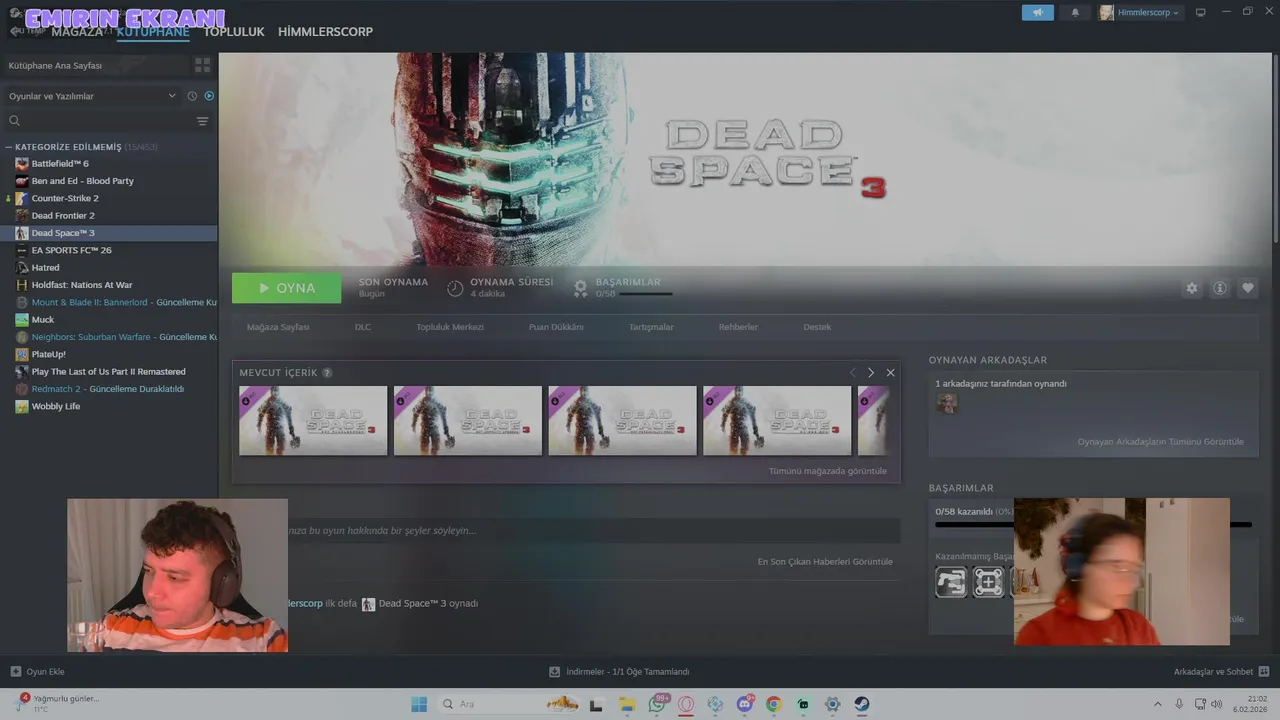This screenshot has width=1280, height=720.
Task: Open the DLC tab
Action: coord(363,327)
